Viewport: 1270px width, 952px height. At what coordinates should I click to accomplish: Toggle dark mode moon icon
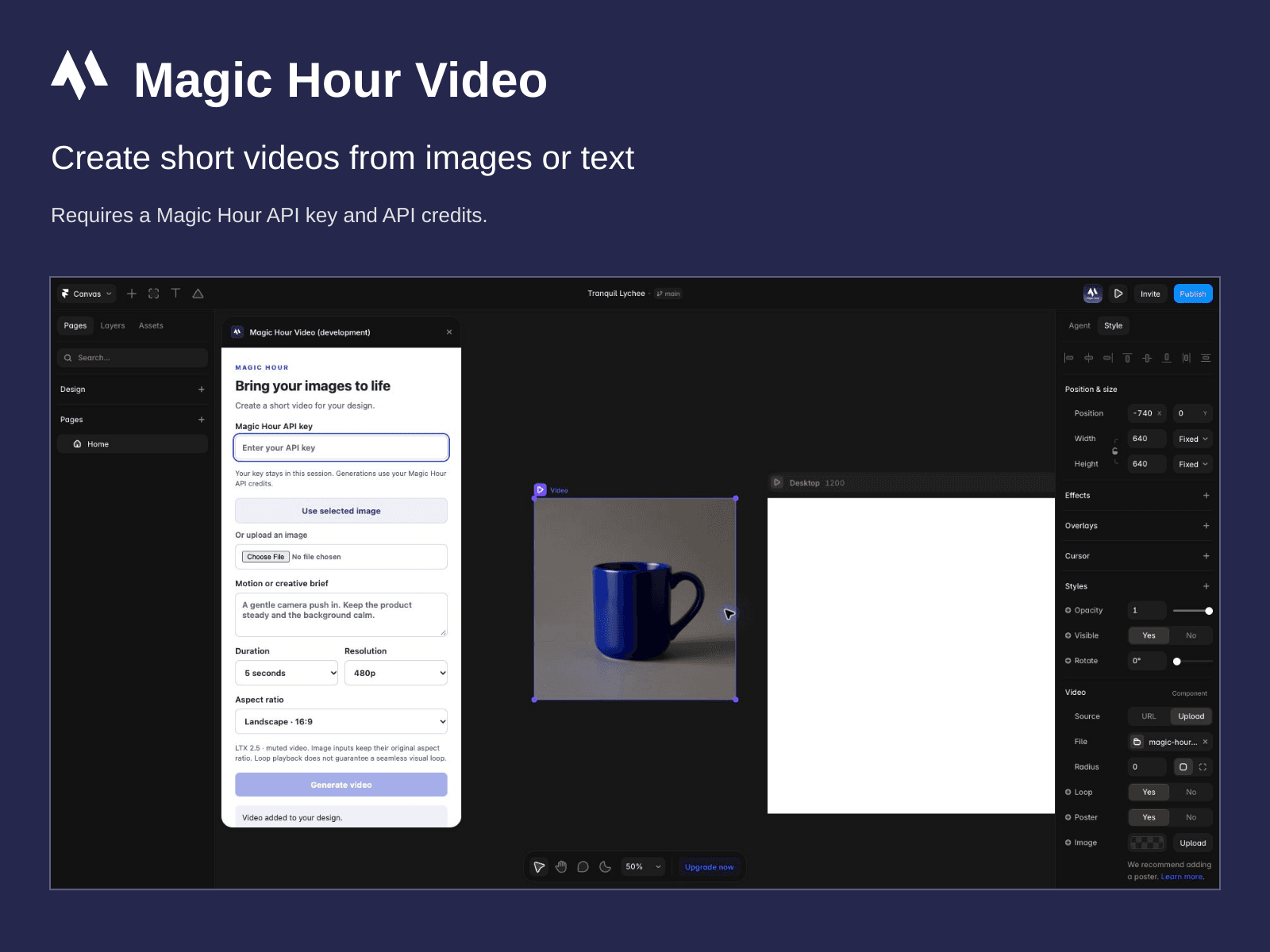tap(605, 867)
